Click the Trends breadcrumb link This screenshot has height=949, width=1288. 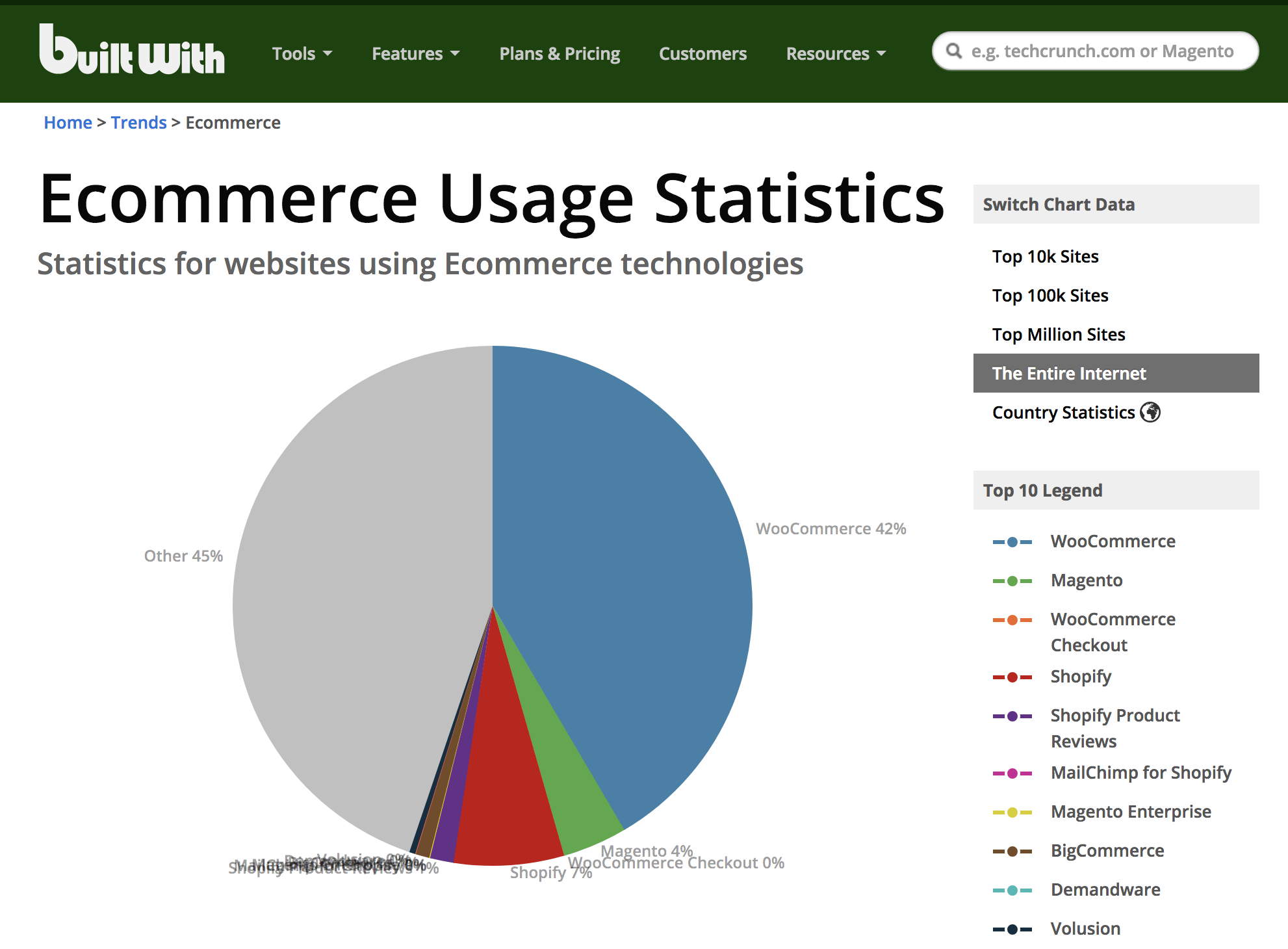point(139,123)
